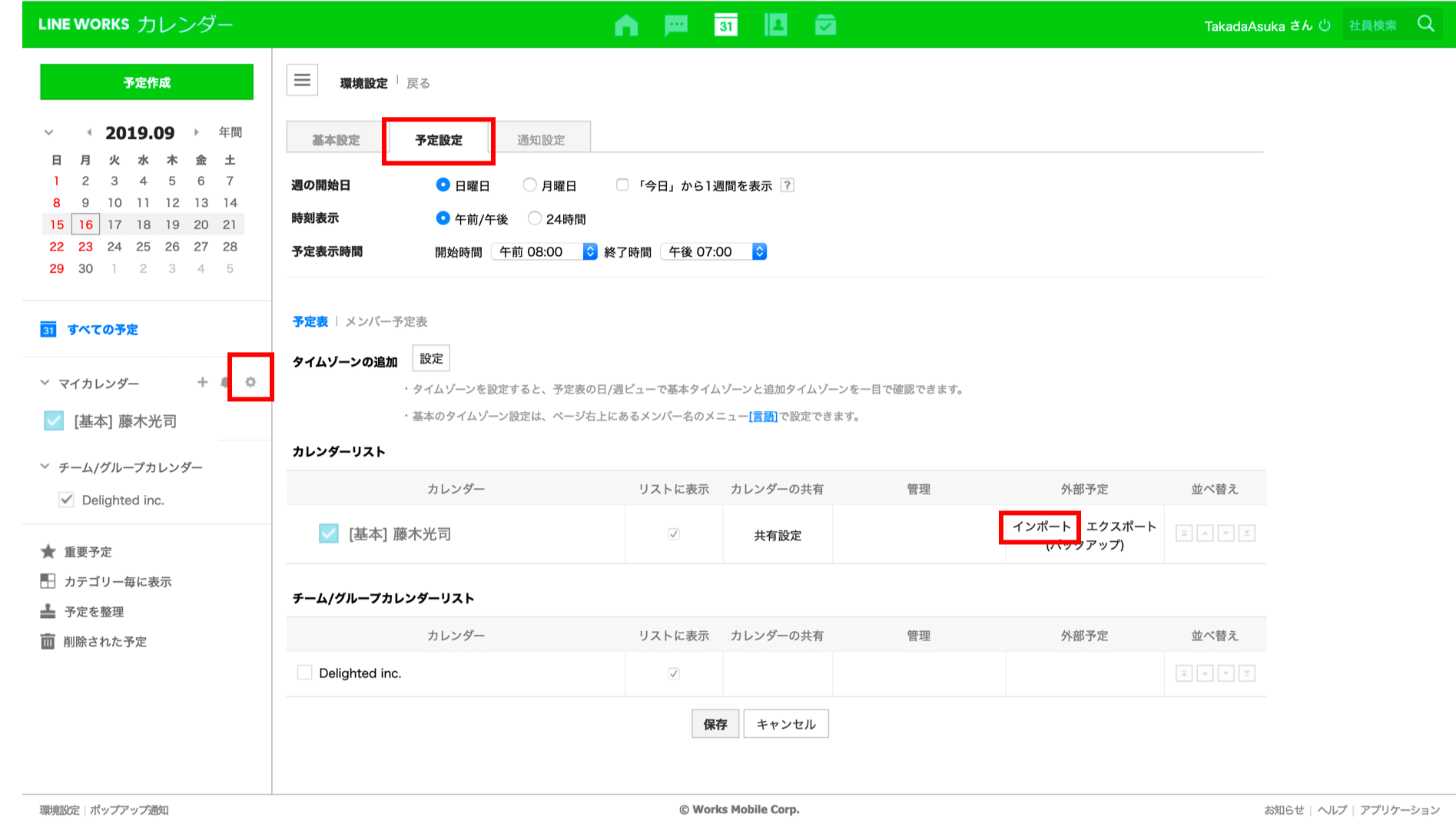Viewport: 1456px width, 824px height.
Task: Switch to the 基本設定 tab
Action: click(x=336, y=140)
